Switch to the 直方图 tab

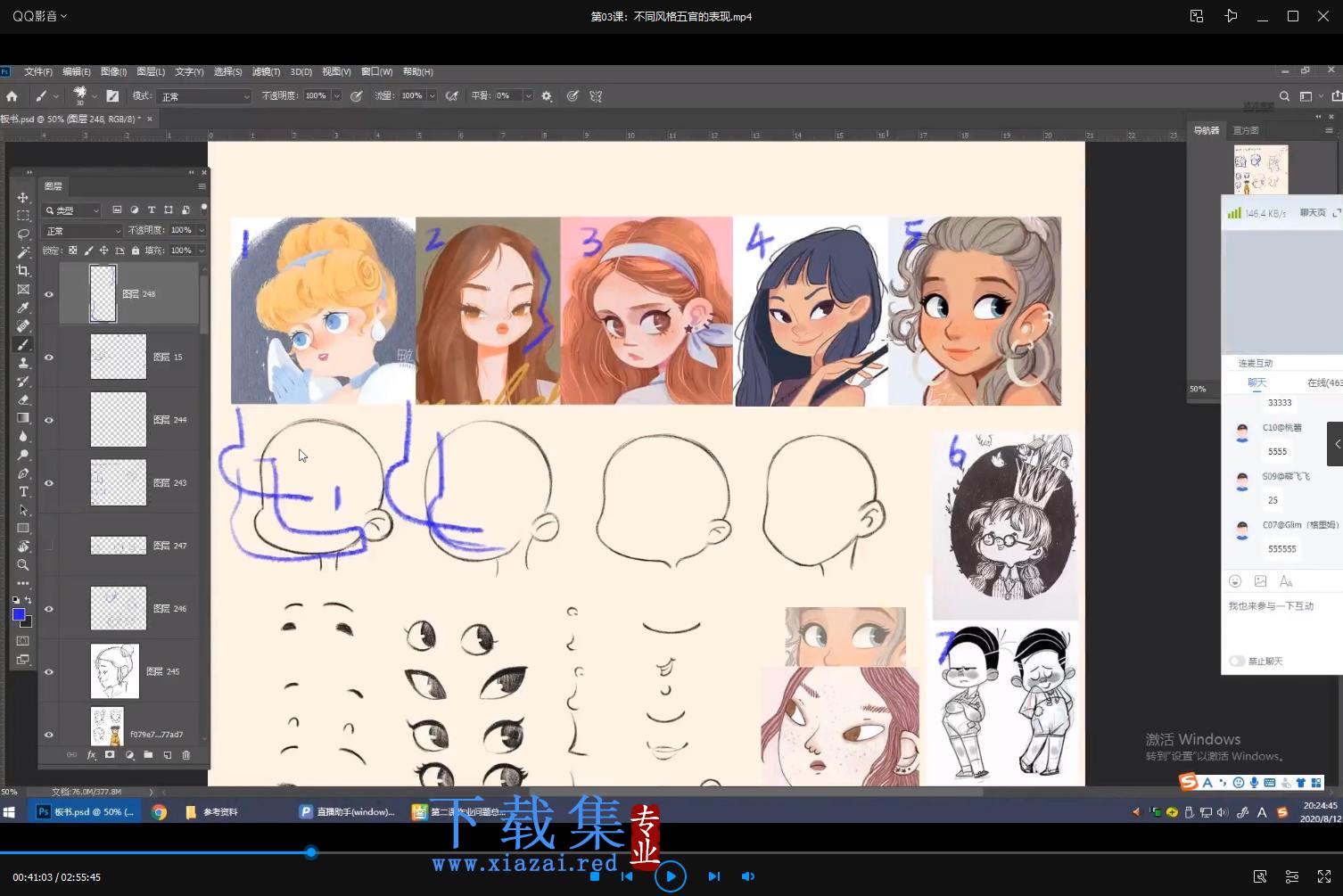tap(1246, 131)
